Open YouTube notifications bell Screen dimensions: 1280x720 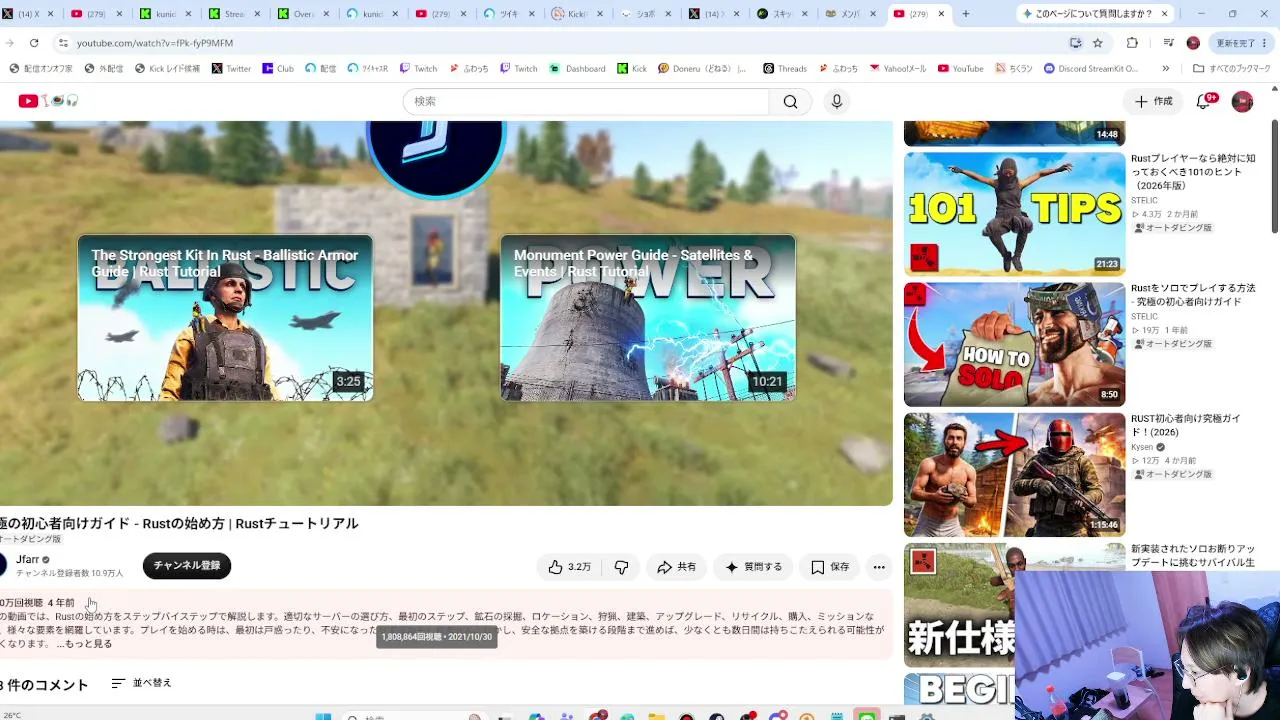pos(1204,101)
